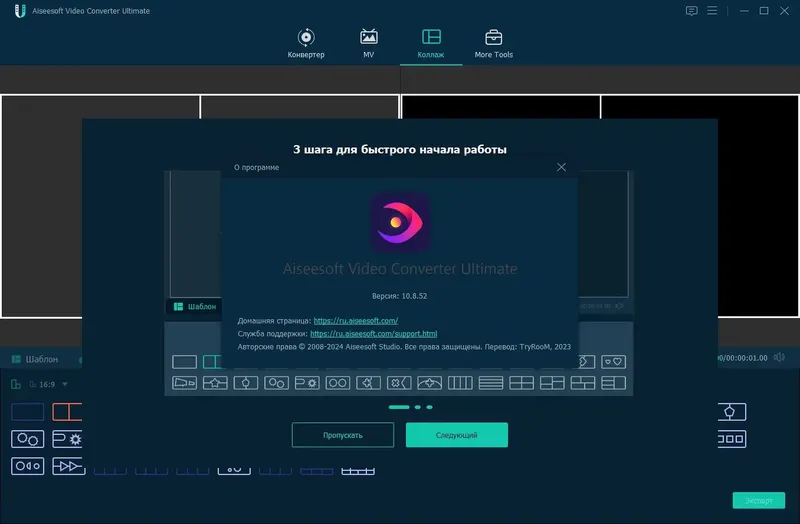This screenshot has height=524, width=800.
Task: Choose two-by-two grid template in tutorial panel
Action: point(521,383)
